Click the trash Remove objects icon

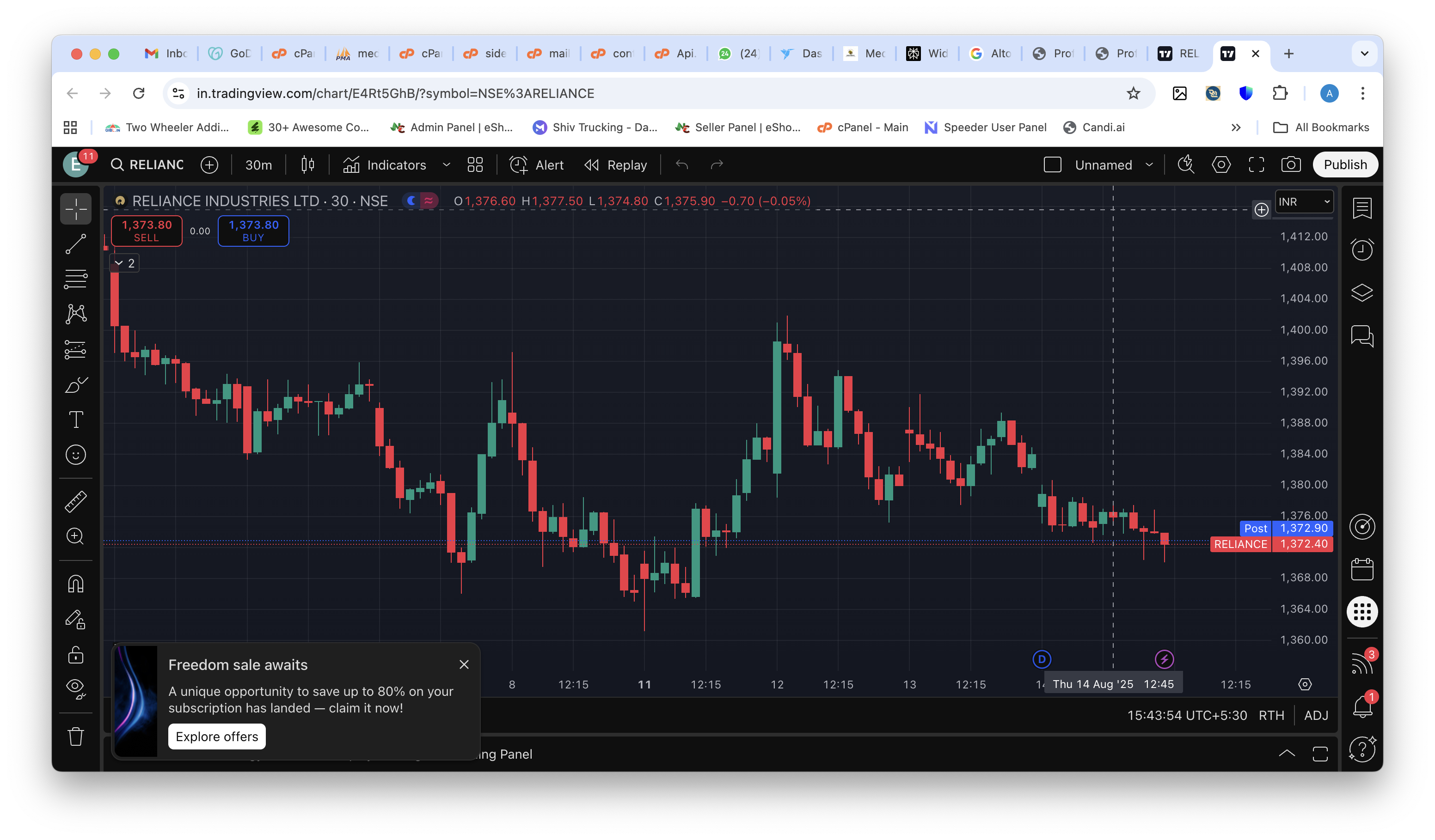pos(76,737)
